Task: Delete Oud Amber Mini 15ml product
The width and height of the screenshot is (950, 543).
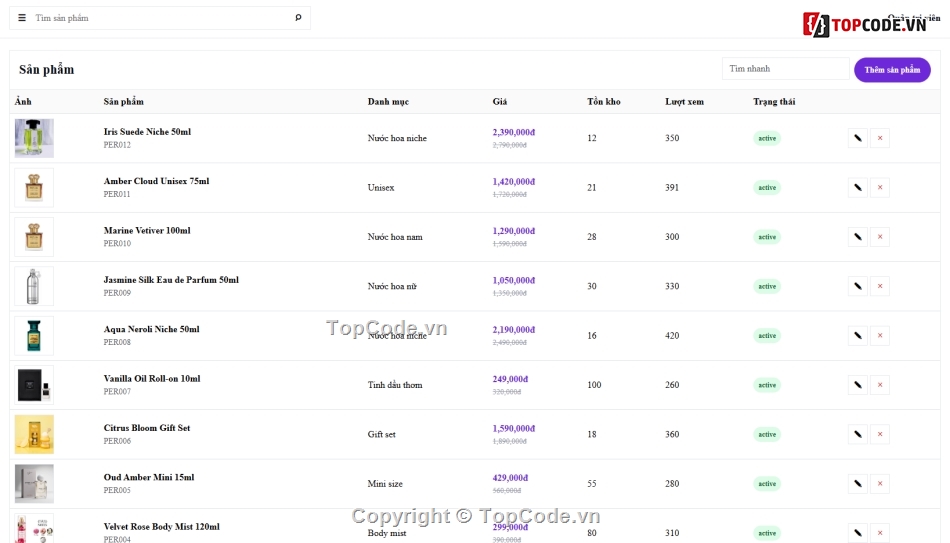Action: coord(880,484)
